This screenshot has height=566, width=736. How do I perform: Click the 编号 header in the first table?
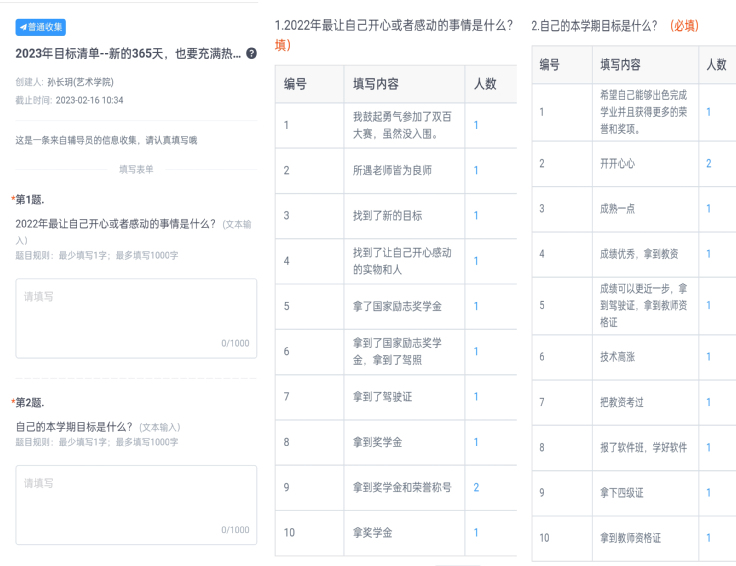point(295,84)
